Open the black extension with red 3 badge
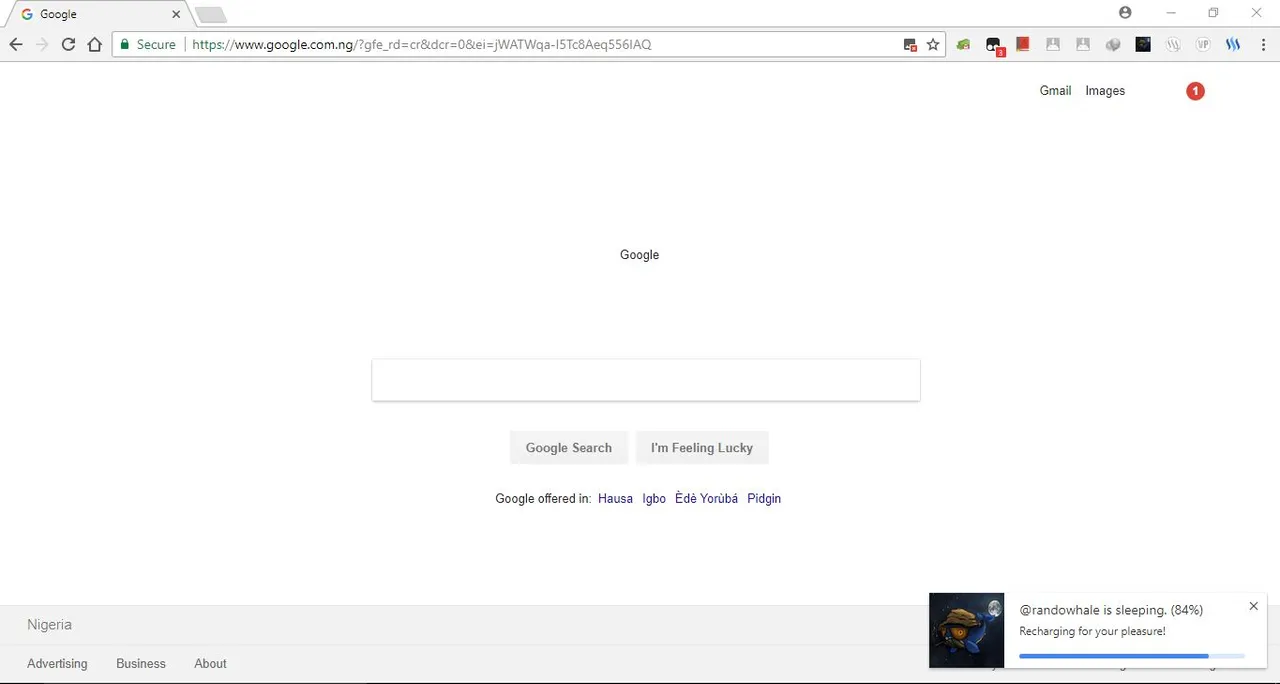 click(994, 45)
